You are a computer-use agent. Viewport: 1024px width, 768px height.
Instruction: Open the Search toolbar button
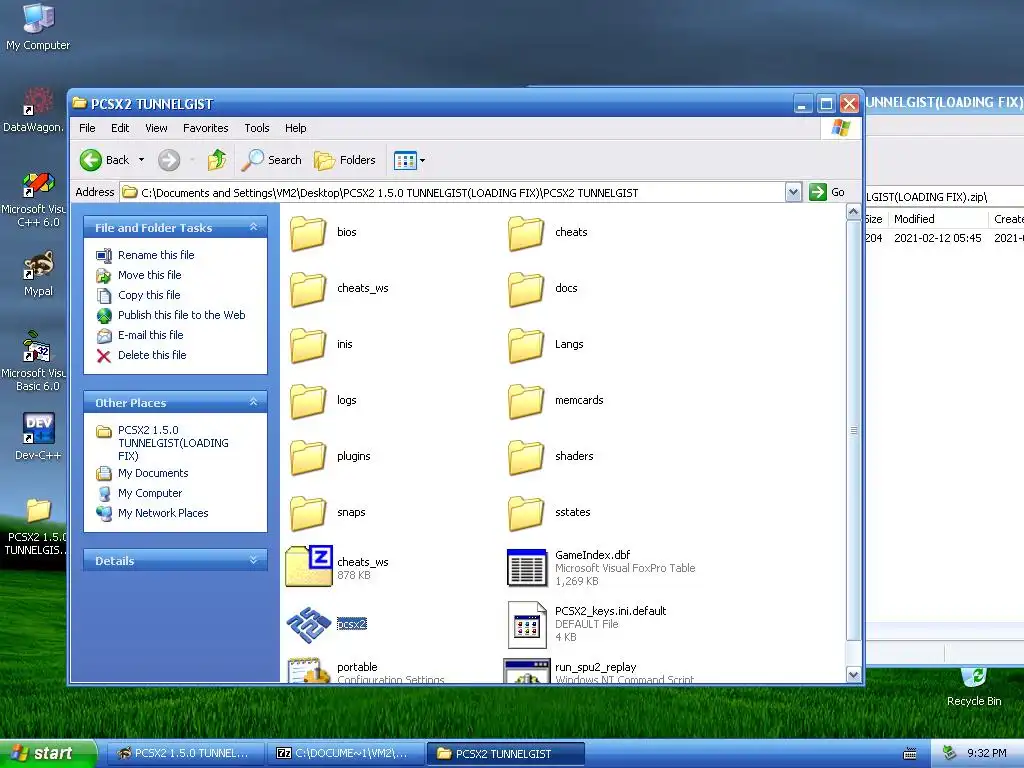272,160
